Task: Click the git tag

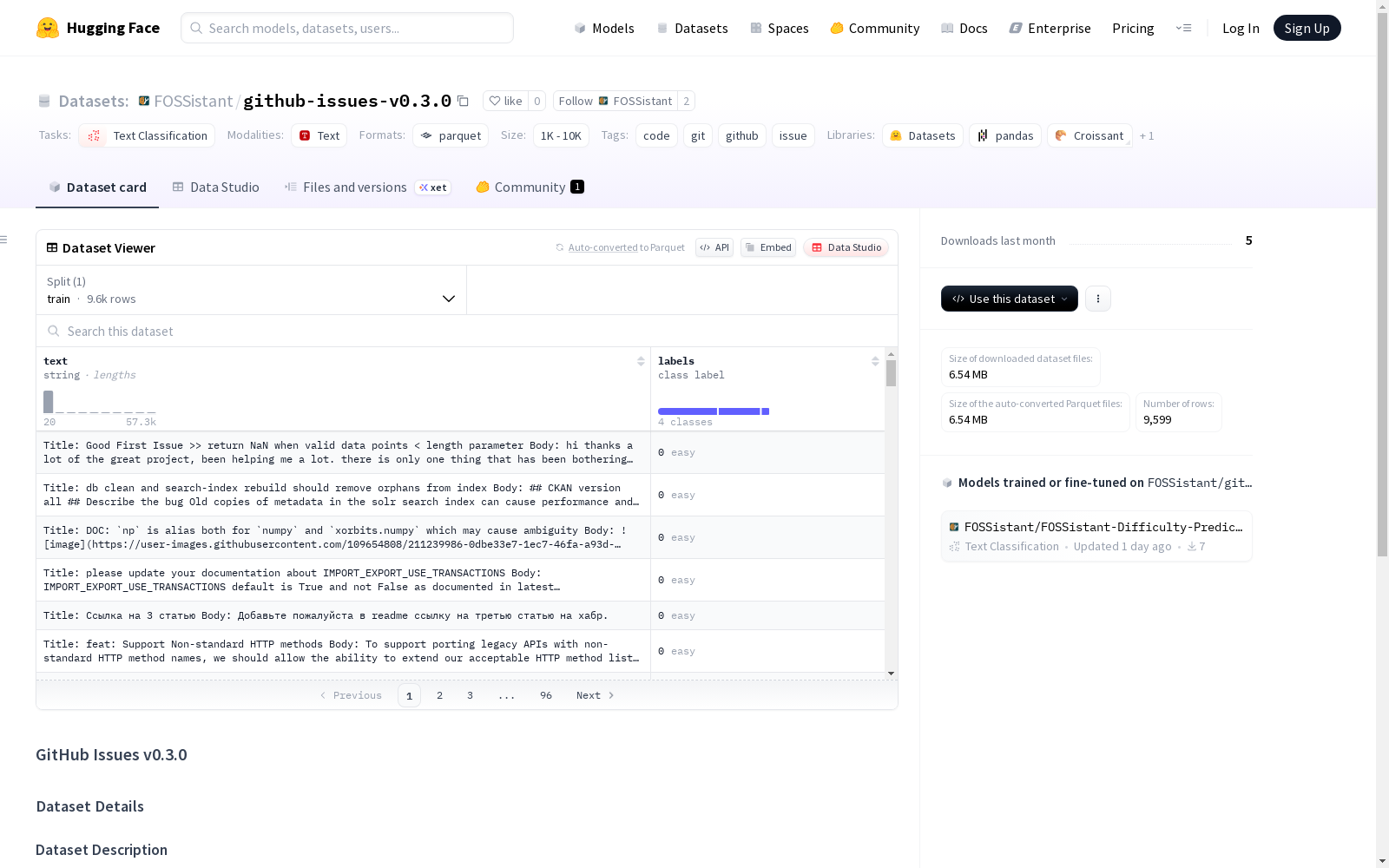Action: coord(698,135)
